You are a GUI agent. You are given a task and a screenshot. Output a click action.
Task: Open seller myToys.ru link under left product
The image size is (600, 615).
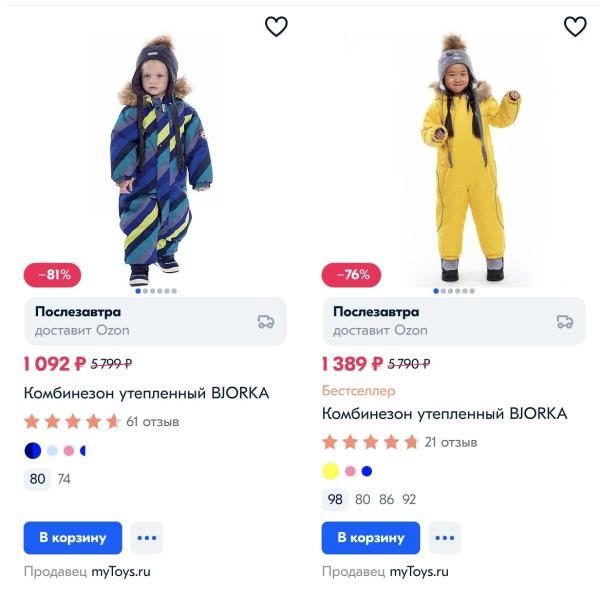[121, 572]
